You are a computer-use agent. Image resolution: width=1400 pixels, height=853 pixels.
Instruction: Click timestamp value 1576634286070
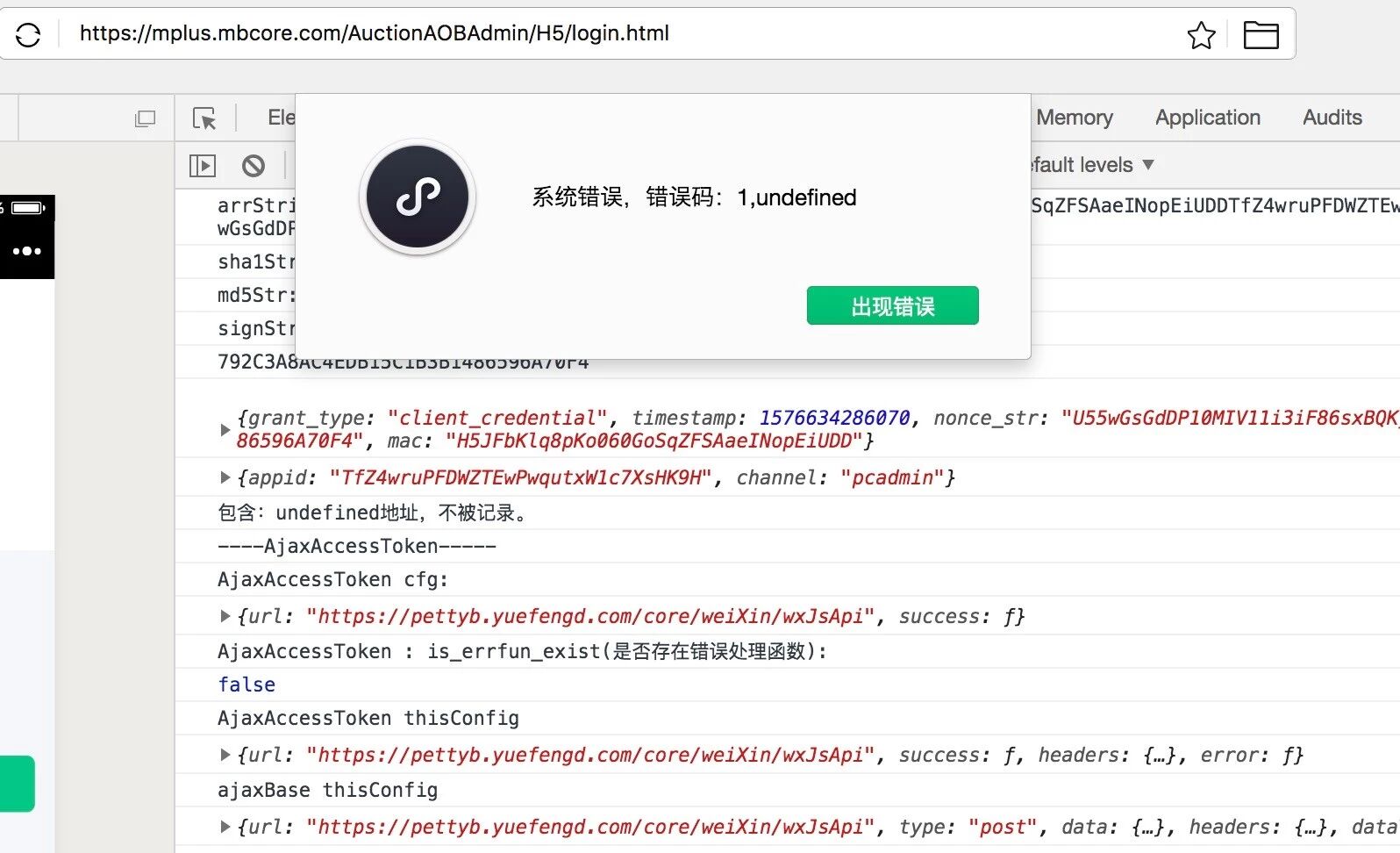coord(834,418)
